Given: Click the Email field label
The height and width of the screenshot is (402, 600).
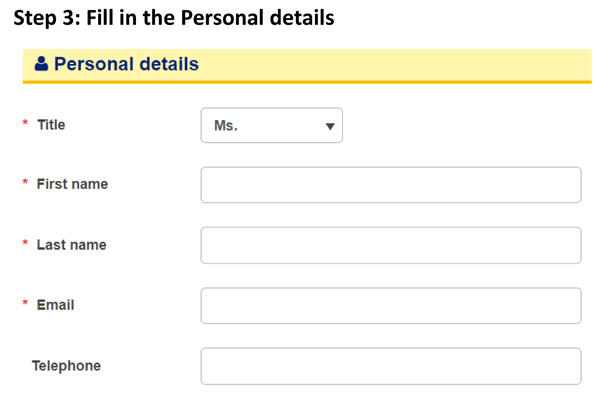Looking at the screenshot, I should tap(55, 305).
